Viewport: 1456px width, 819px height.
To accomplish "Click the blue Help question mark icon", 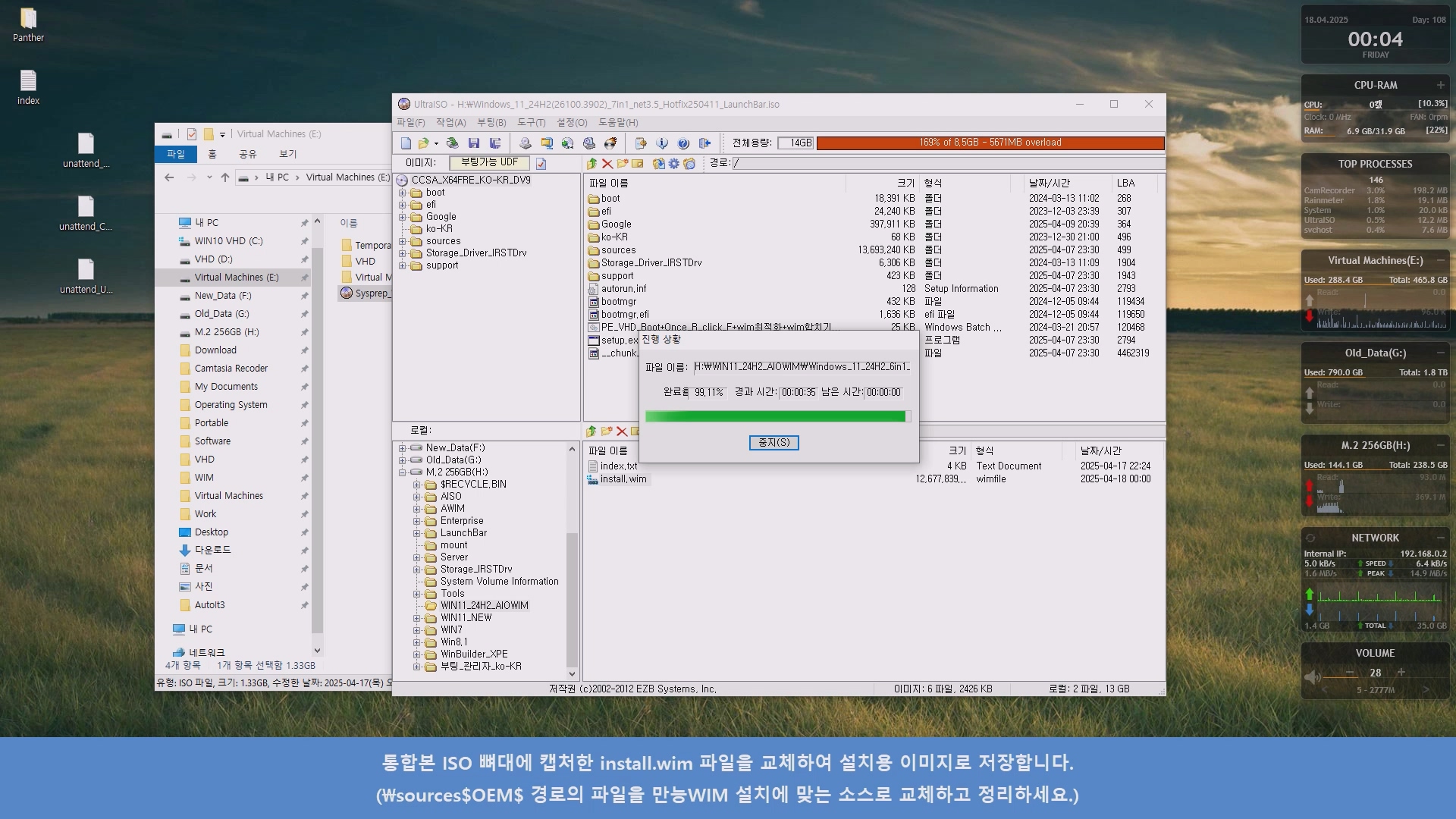I will coord(683,143).
